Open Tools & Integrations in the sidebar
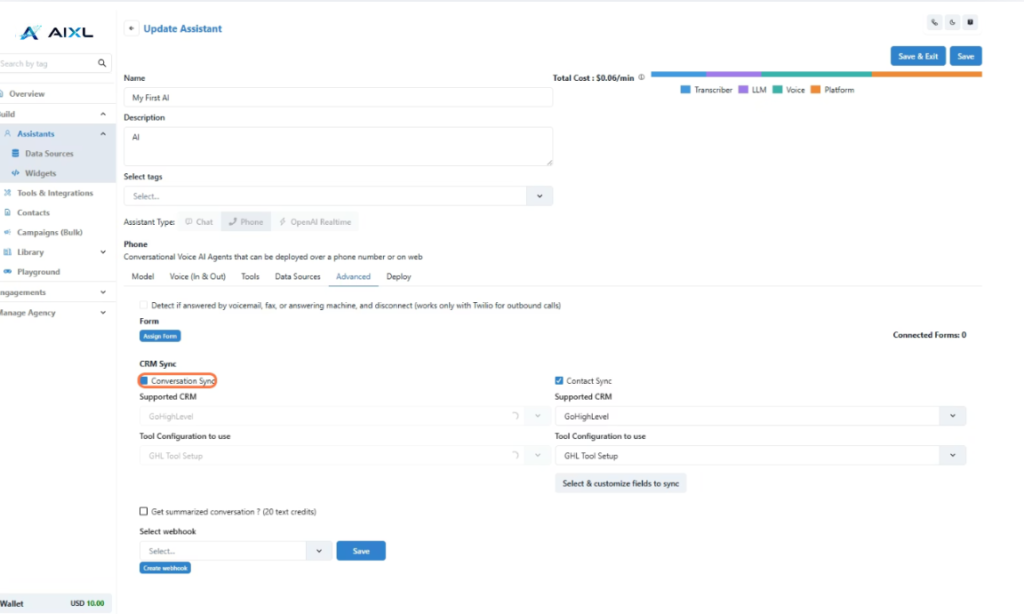1024x614 pixels. (54, 193)
